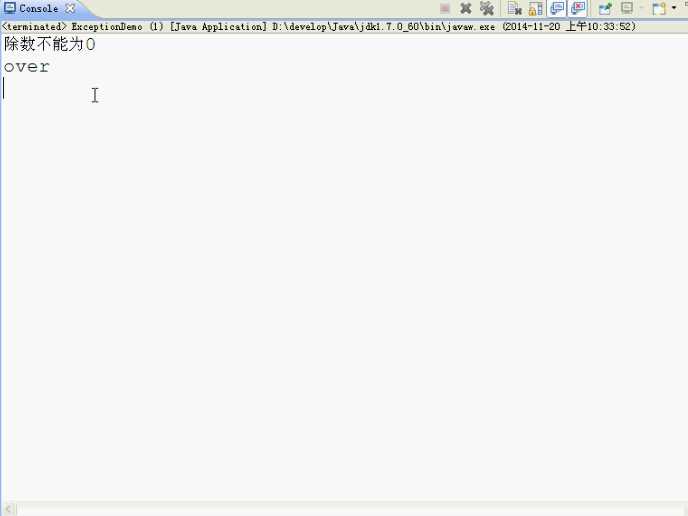Click the output line '除数不能为0'
The width and height of the screenshot is (688, 516).
click(50, 44)
